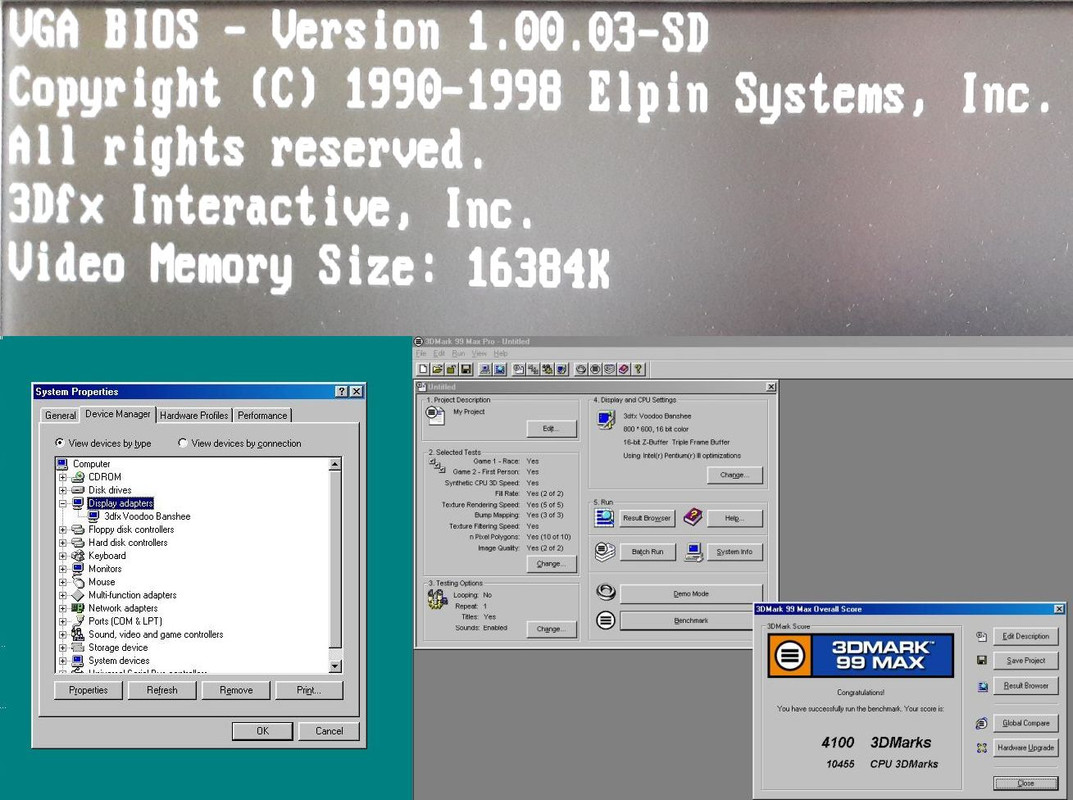The image size is (1073, 800).
Task: Click the Edit button in Project Description
Action: tap(551, 428)
